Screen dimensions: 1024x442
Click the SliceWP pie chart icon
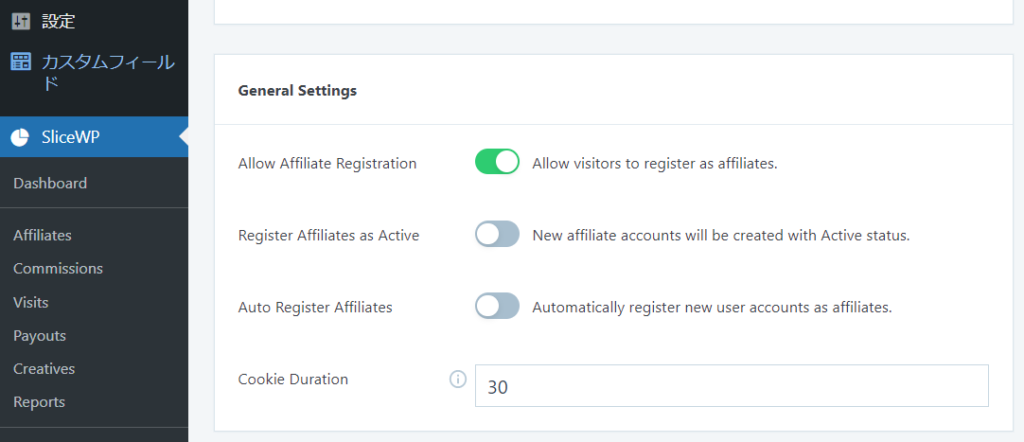tap(20, 137)
